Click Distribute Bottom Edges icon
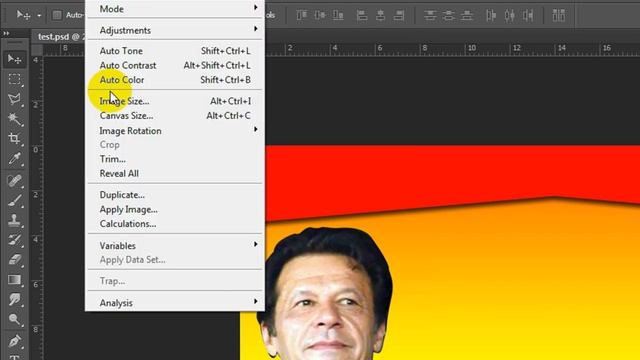Viewport: 640px width, 360px height. click(467, 16)
